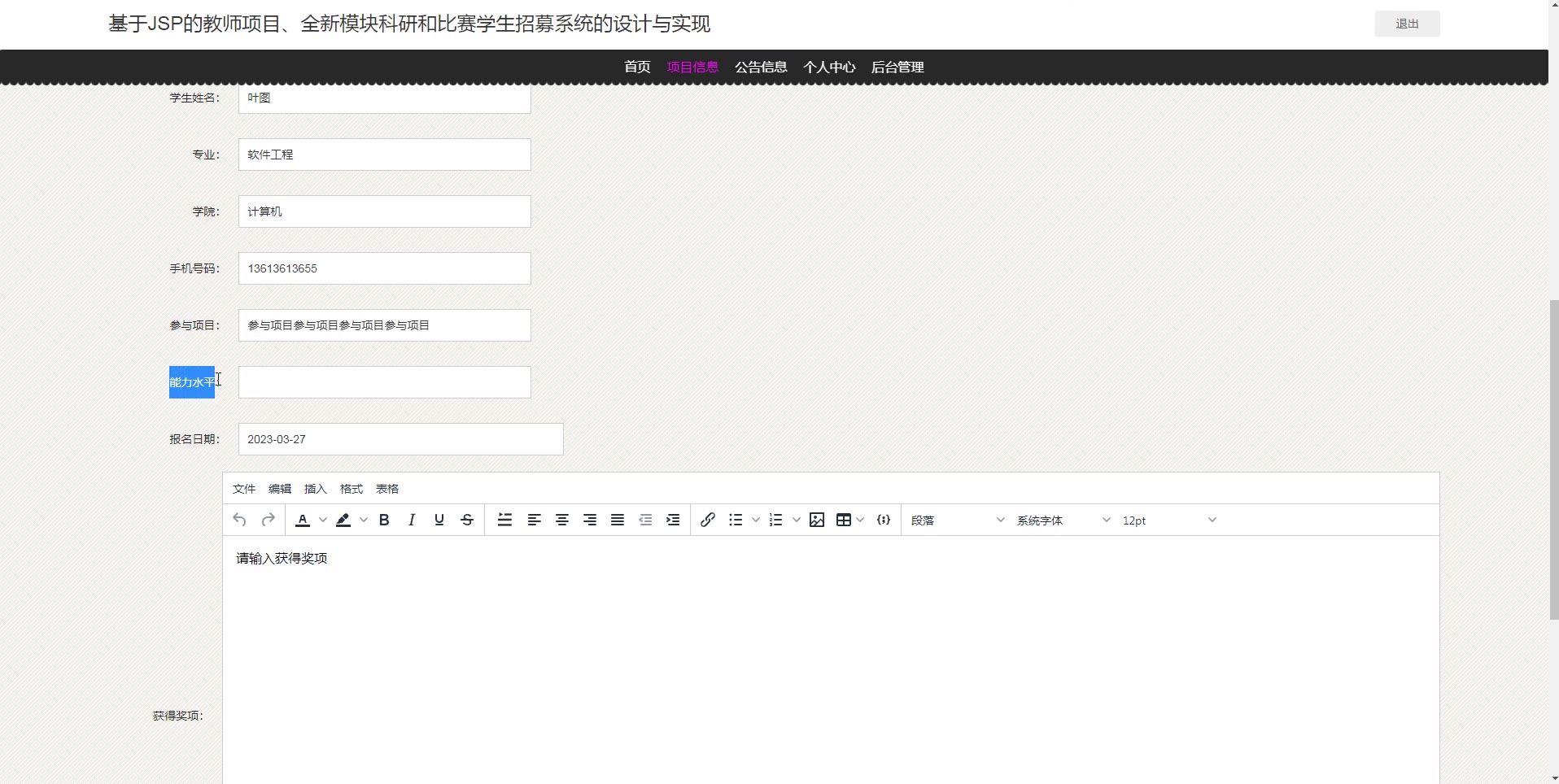This screenshot has height=784, width=1559.
Task: Click the insert image icon
Action: [817, 520]
